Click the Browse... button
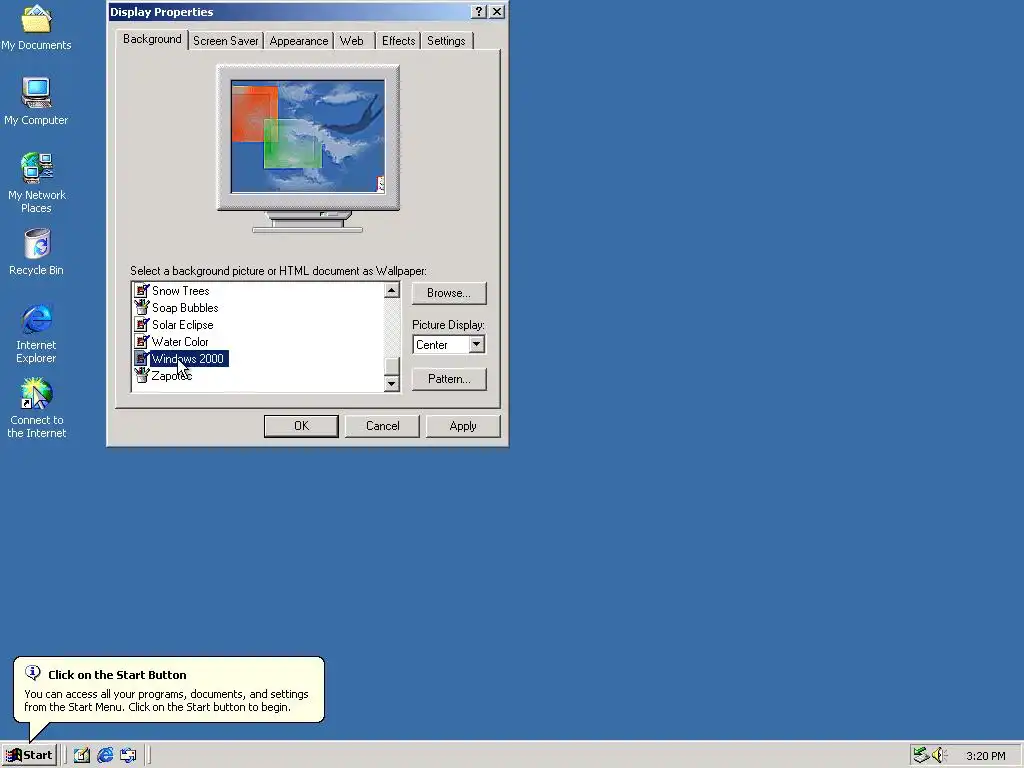Image resolution: width=1024 pixels, height=768 pixels. [449, 293]
